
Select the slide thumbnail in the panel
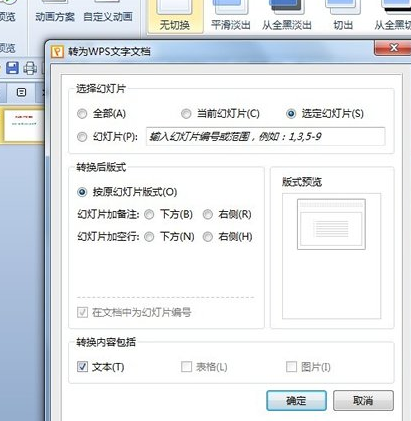(x=24, y=125)
